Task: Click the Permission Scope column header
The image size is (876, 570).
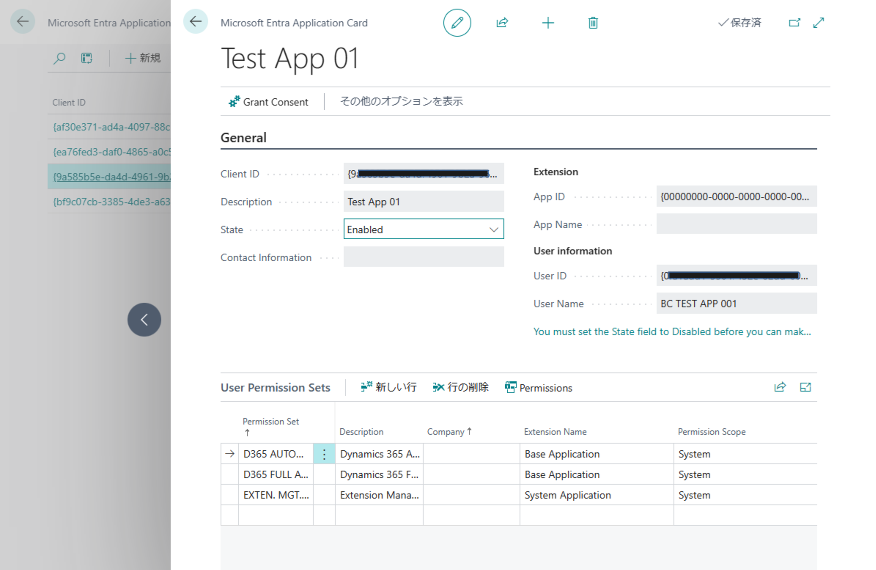Action: pos(712,431)
